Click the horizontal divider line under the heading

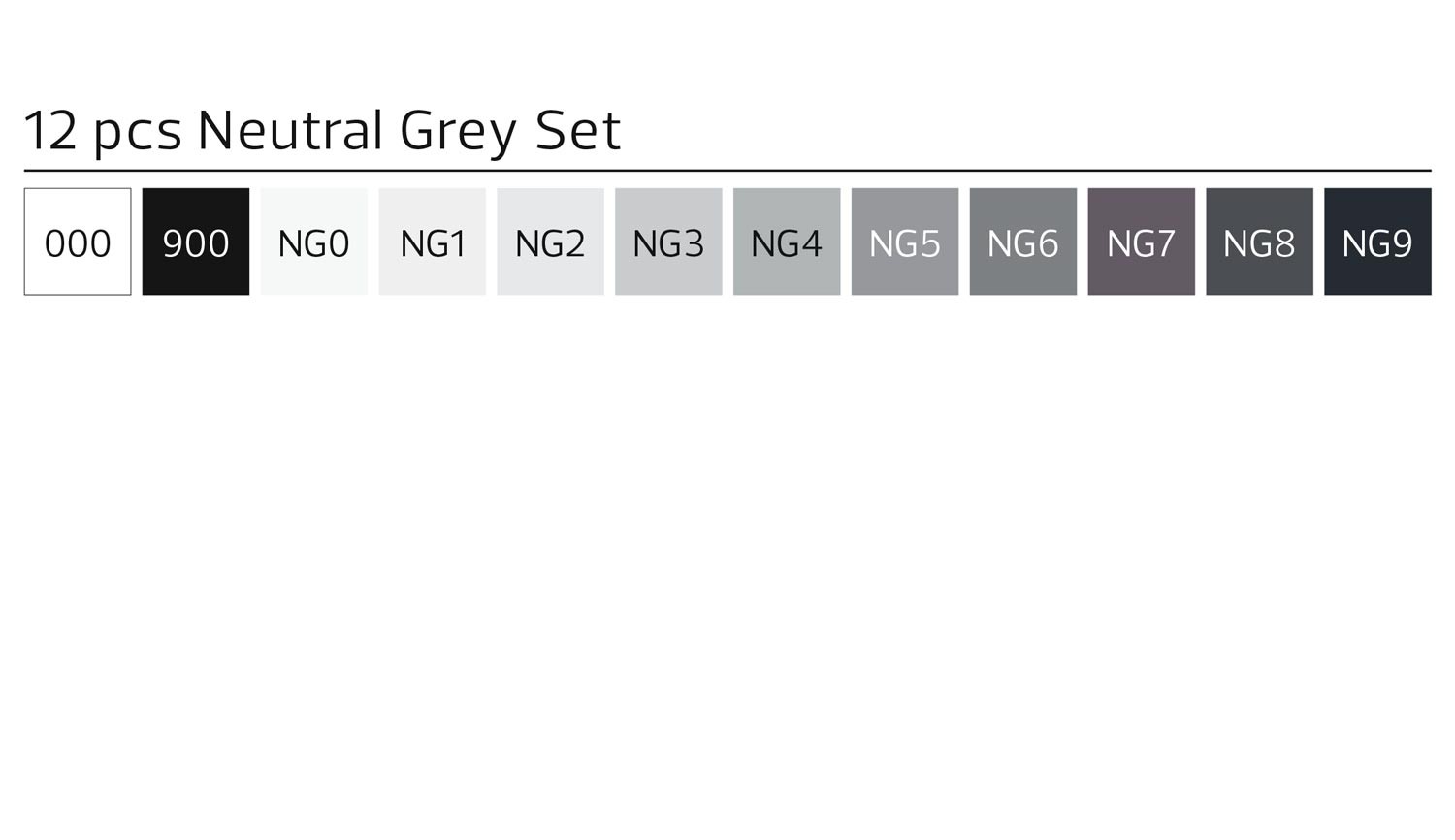click(x=727, y=171)
